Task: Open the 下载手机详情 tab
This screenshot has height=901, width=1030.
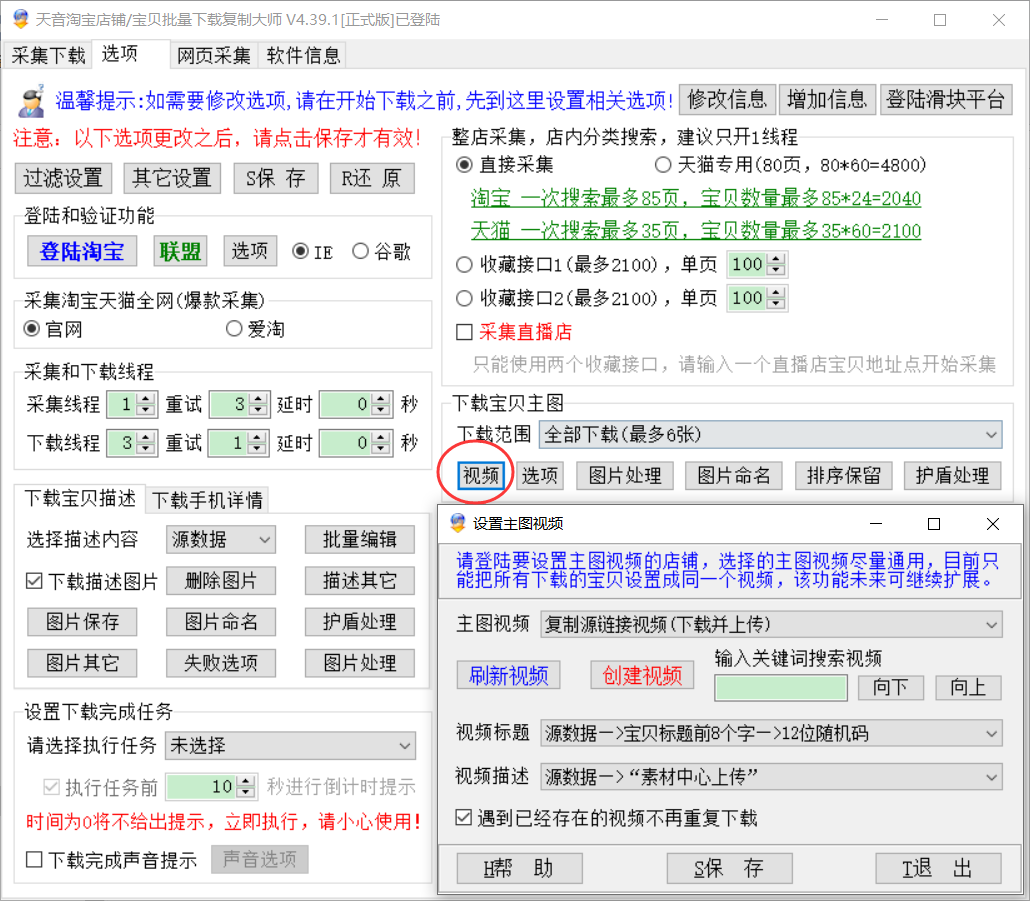Action: coord(208,499)
